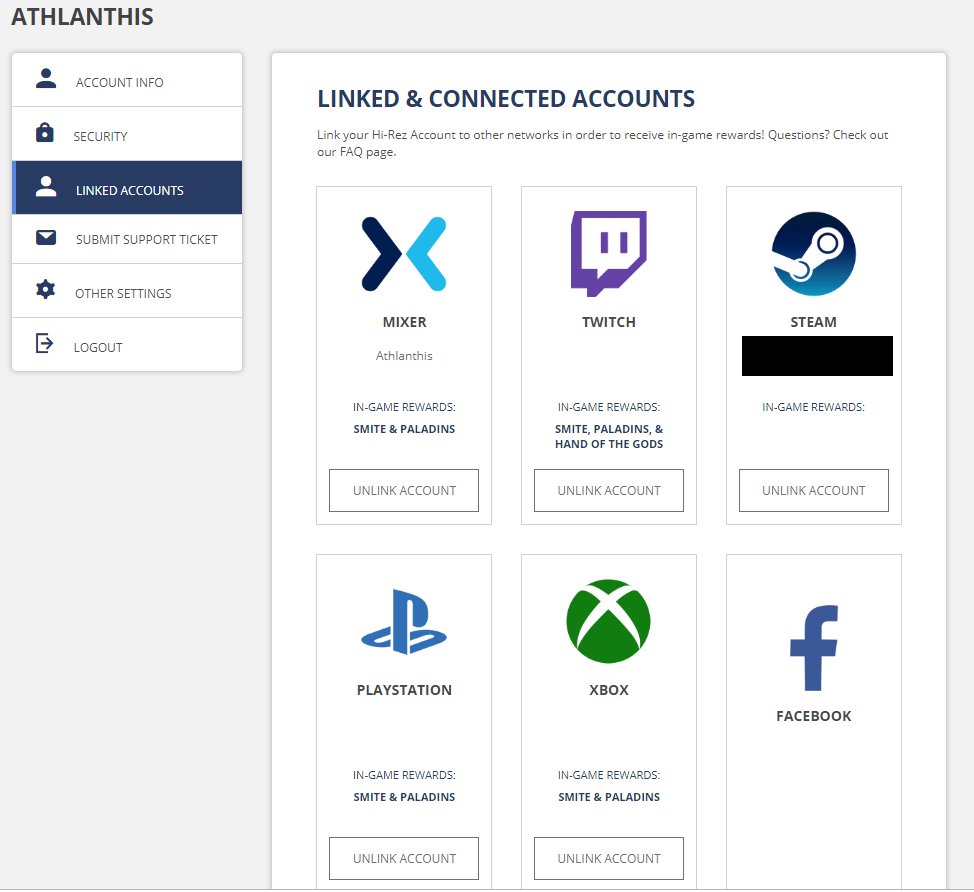Unlink the Xbox account
974x892 pixels.
coord(609,858)
